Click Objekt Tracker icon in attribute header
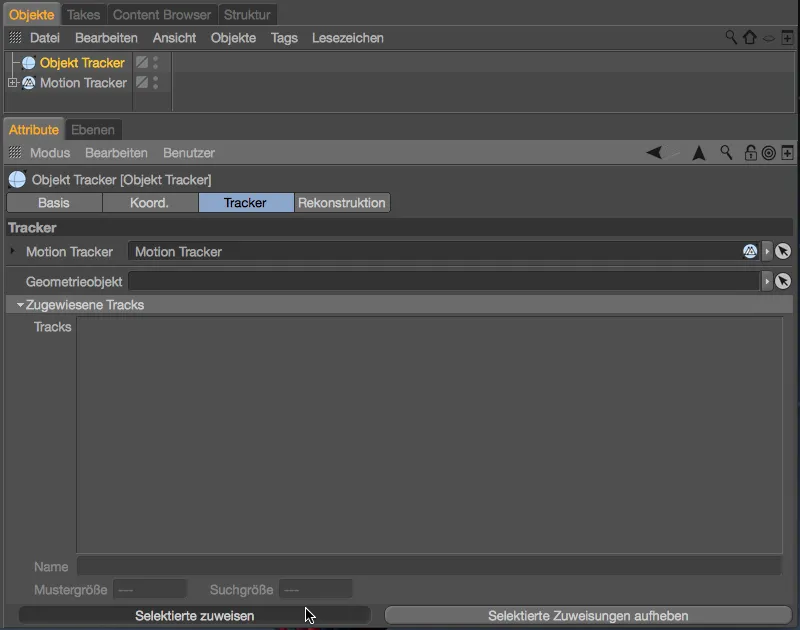The height and width of the screenshot is (630, 800). (17, 180)
